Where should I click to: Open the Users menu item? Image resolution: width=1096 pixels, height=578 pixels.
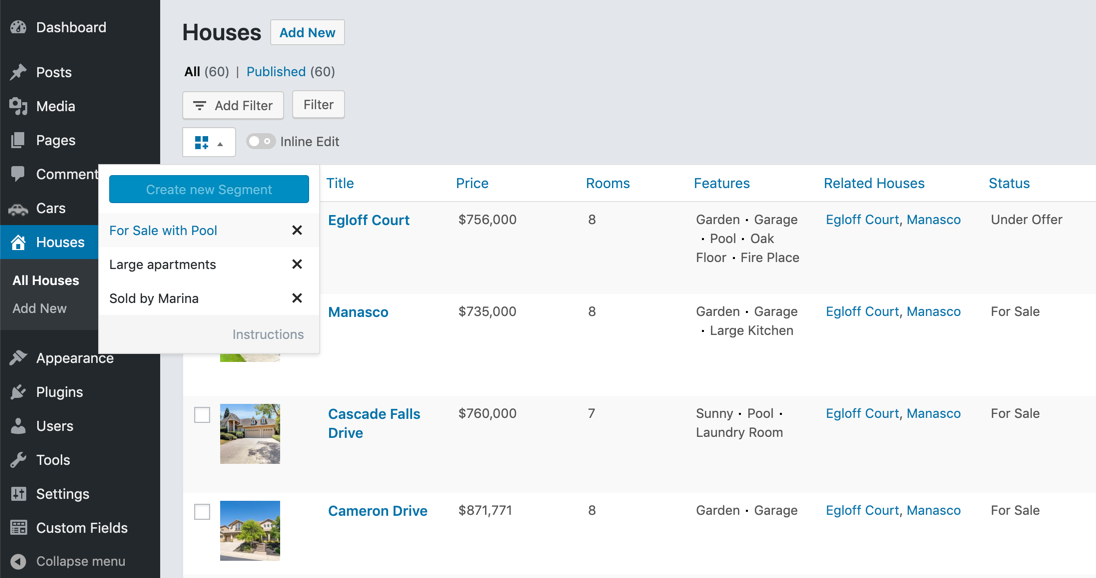coord(55,426)
